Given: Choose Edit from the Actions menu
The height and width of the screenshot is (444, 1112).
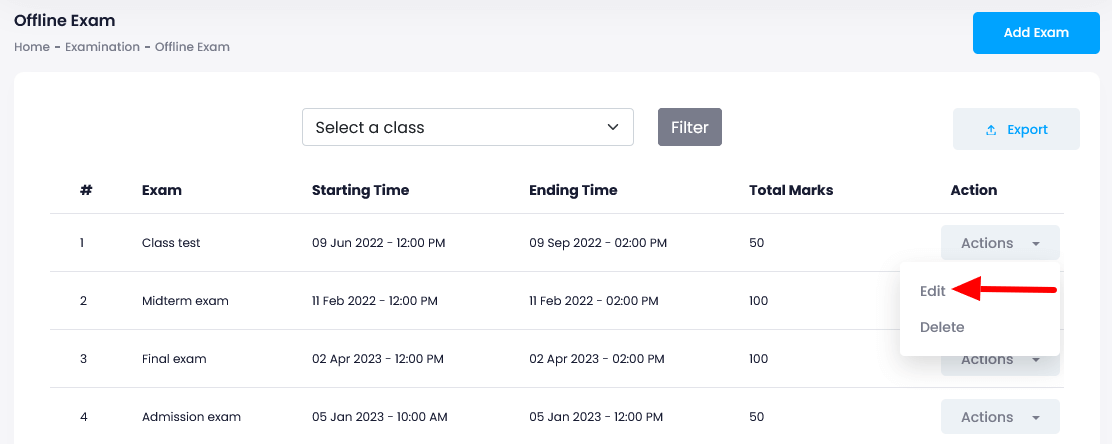Looking at the screenshot, I should 933,290.
